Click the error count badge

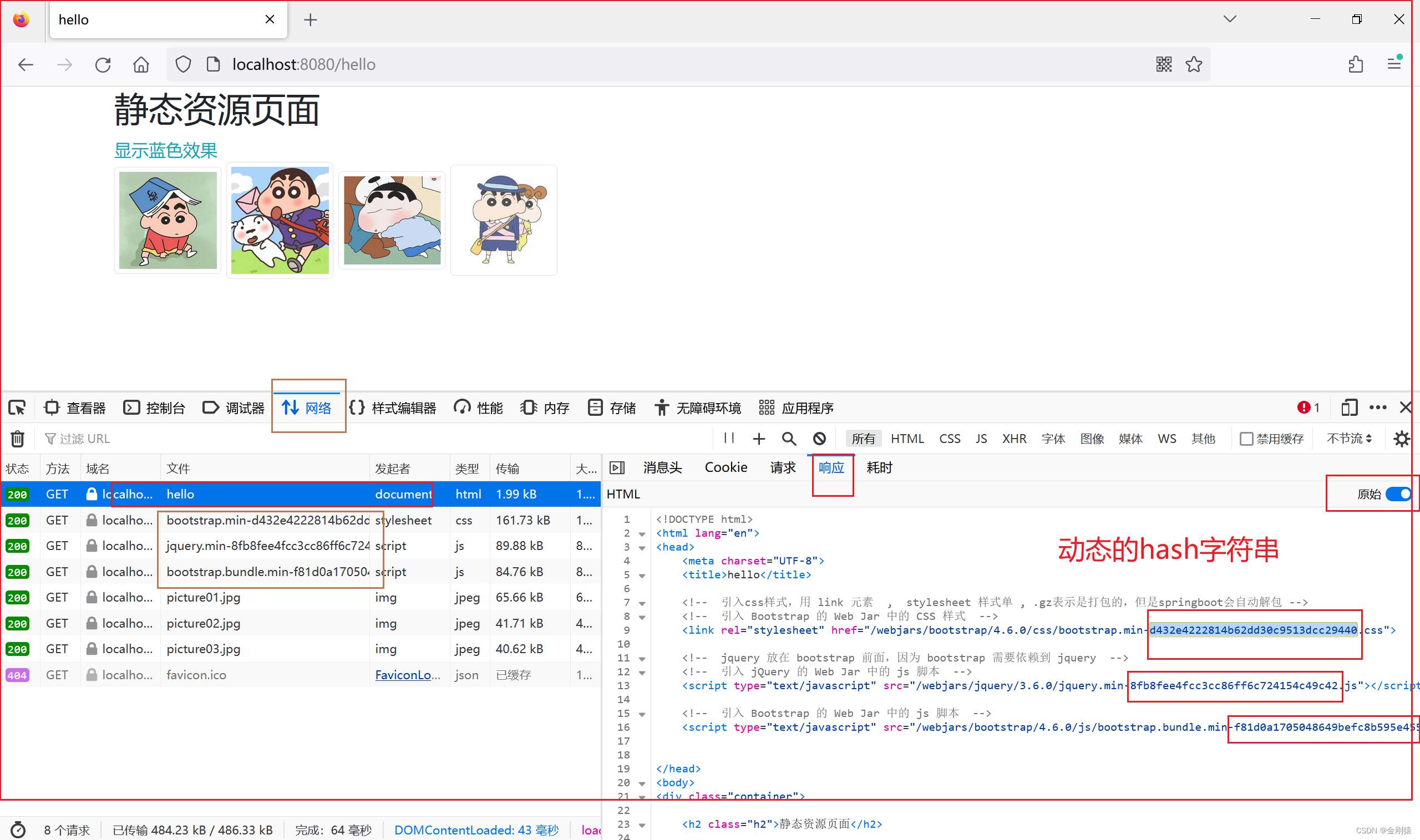(x=1309, y=408)
